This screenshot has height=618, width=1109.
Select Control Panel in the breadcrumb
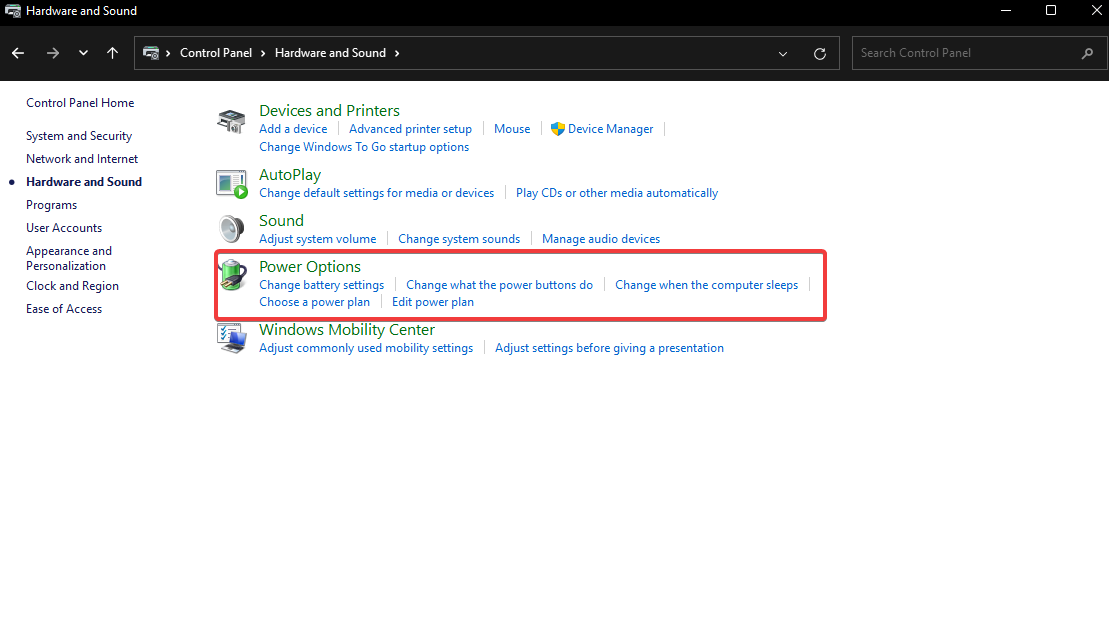coord(216,53)
